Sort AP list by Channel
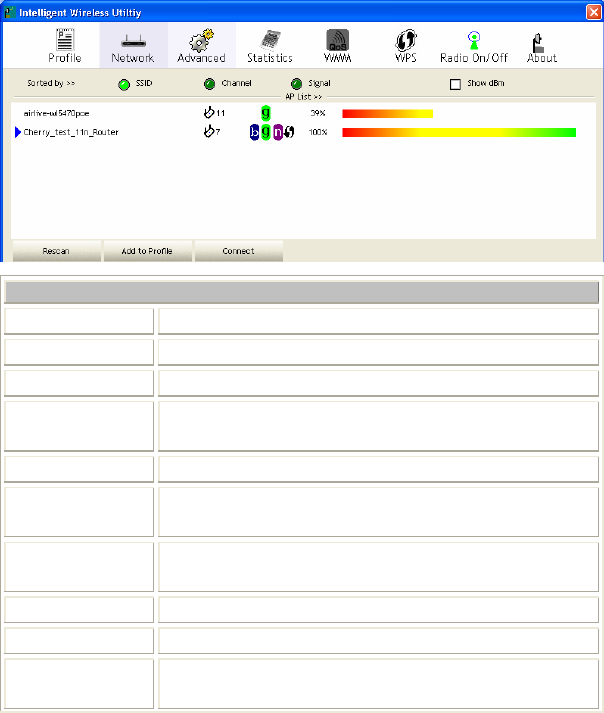This screenshot has width=604, height=713. coord(209,84)
